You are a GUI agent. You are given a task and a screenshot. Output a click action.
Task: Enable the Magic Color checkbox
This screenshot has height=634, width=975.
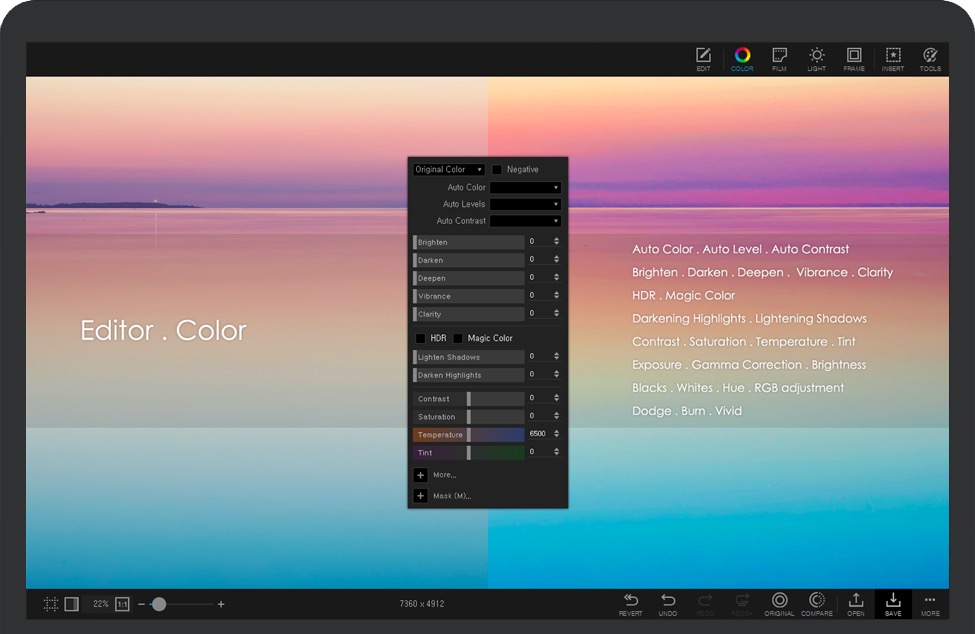point(458,338)
